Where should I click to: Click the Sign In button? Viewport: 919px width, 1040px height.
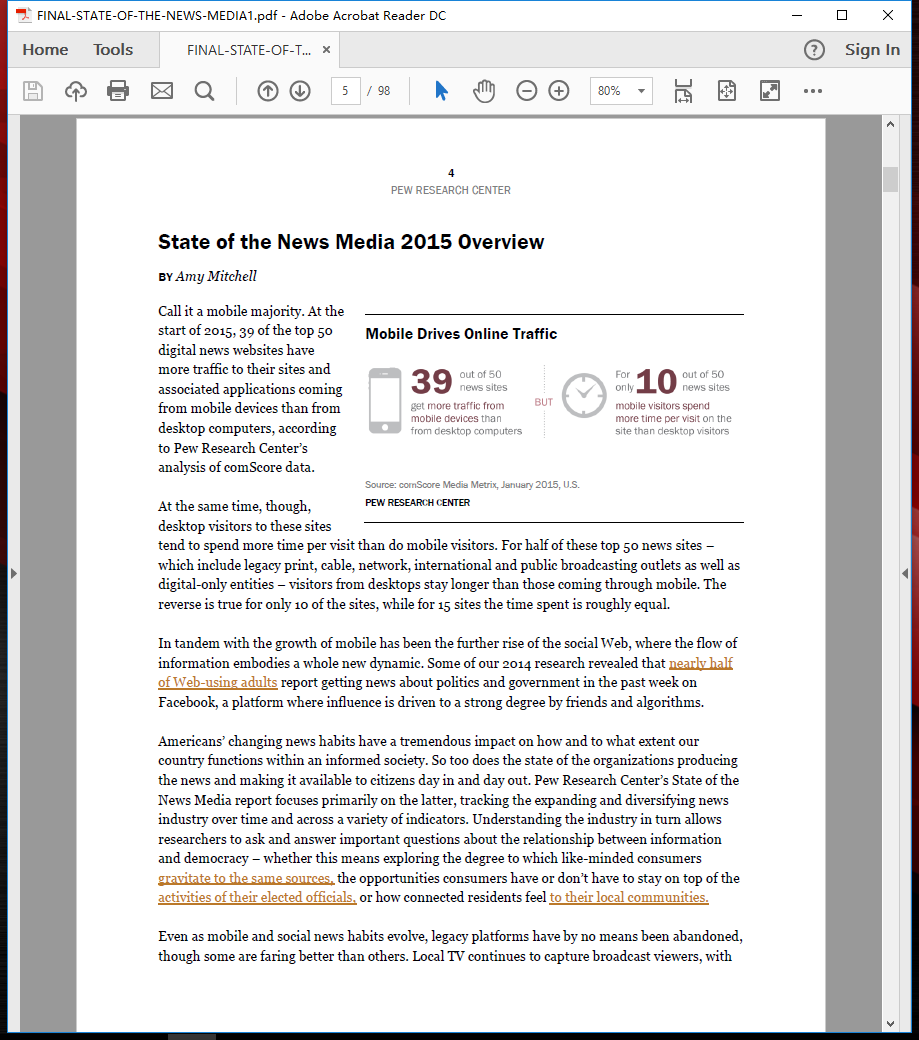point(872,50)
